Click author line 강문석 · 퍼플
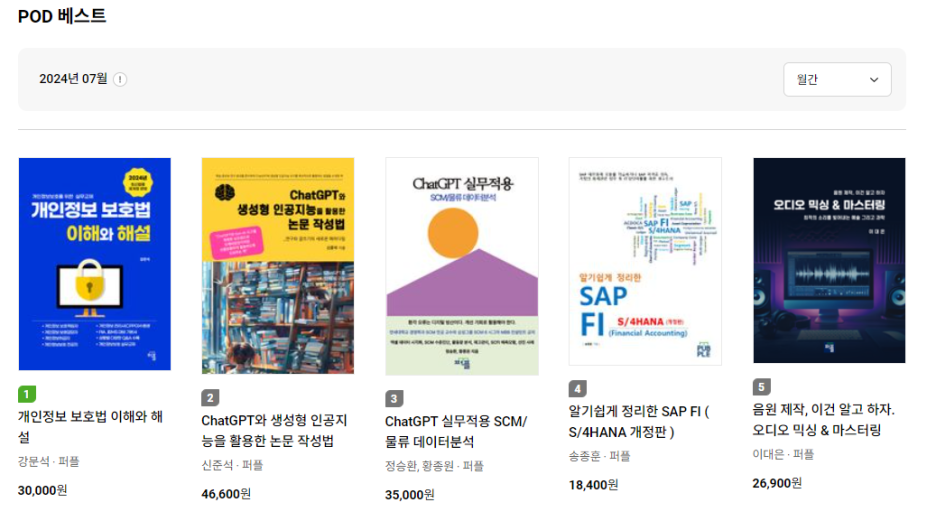The image size is (936, 521). (x=48, y=461)
